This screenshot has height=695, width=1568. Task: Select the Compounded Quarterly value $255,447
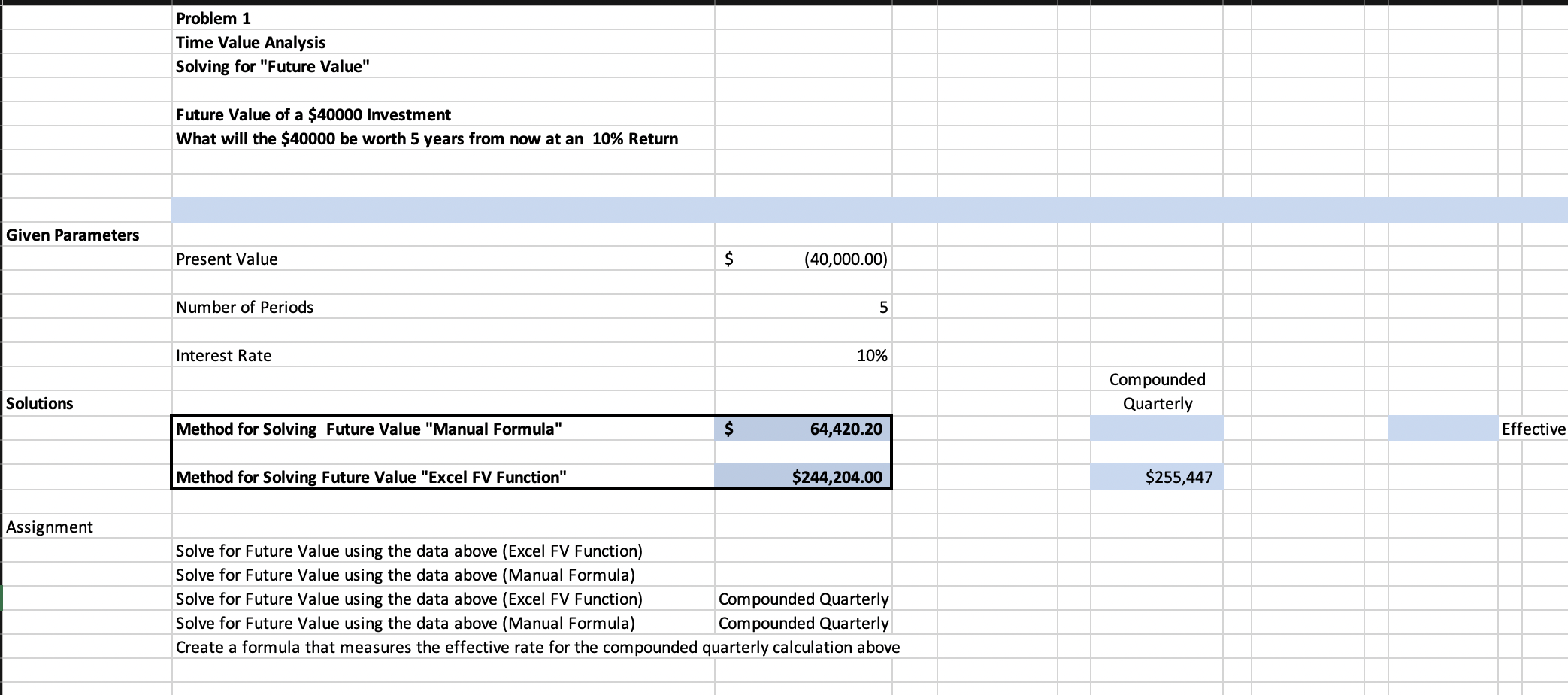point(1156,476)
